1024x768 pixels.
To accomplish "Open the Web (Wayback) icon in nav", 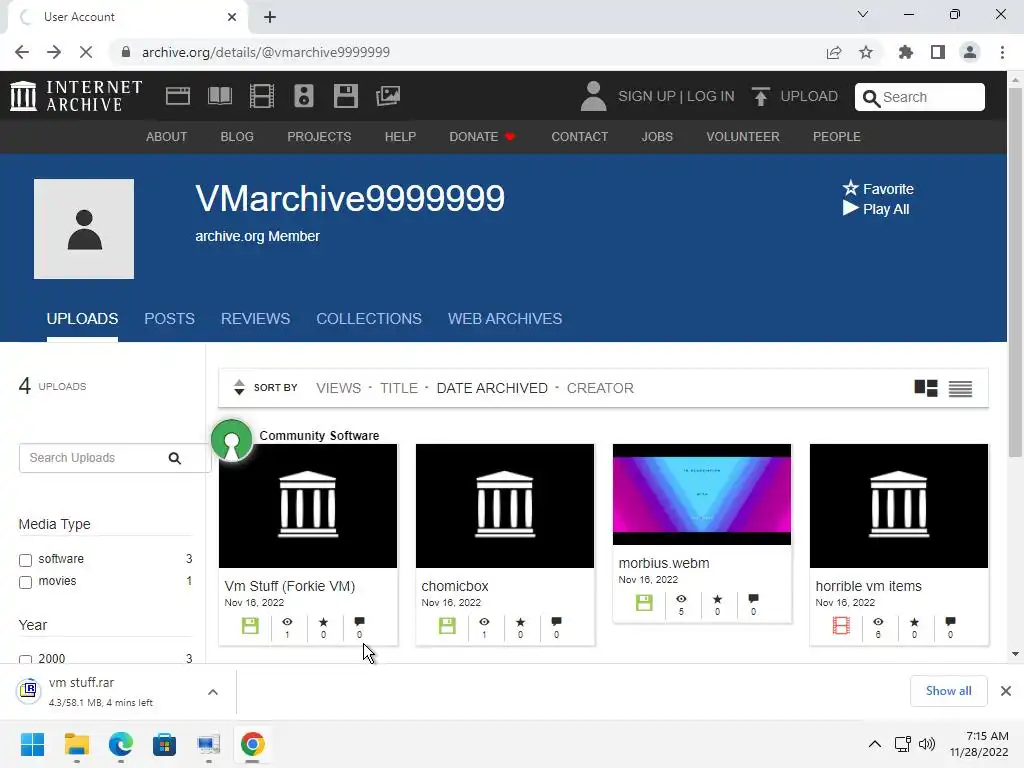I will [178, 96].
